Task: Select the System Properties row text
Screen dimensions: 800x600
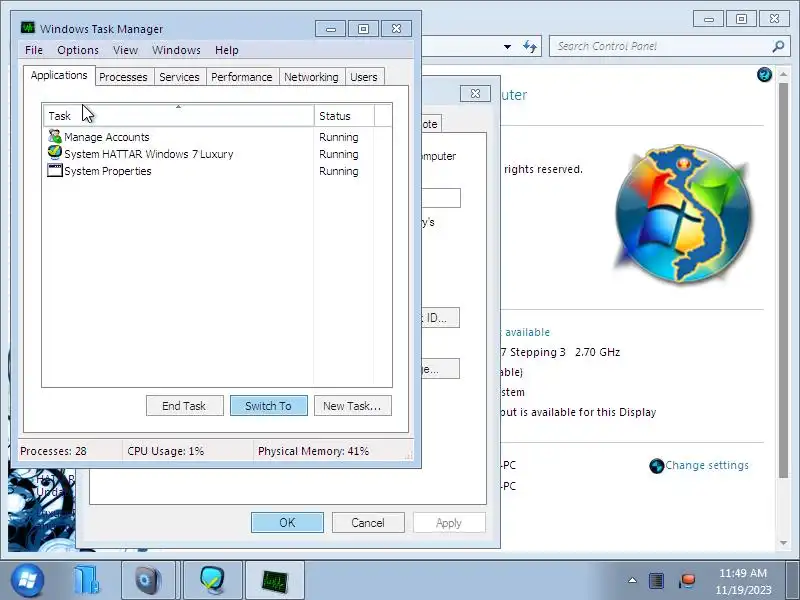Action: point(108,171)
